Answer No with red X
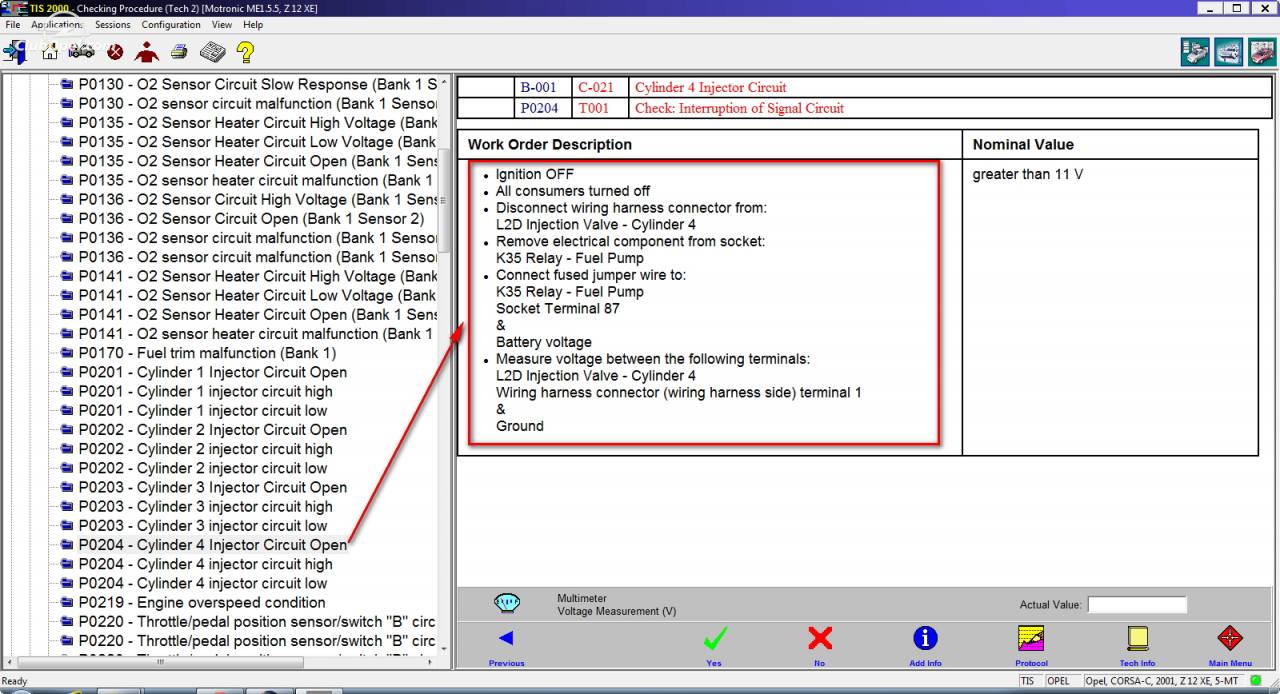This screenshot has width=1280, height=694. (820, 644)
